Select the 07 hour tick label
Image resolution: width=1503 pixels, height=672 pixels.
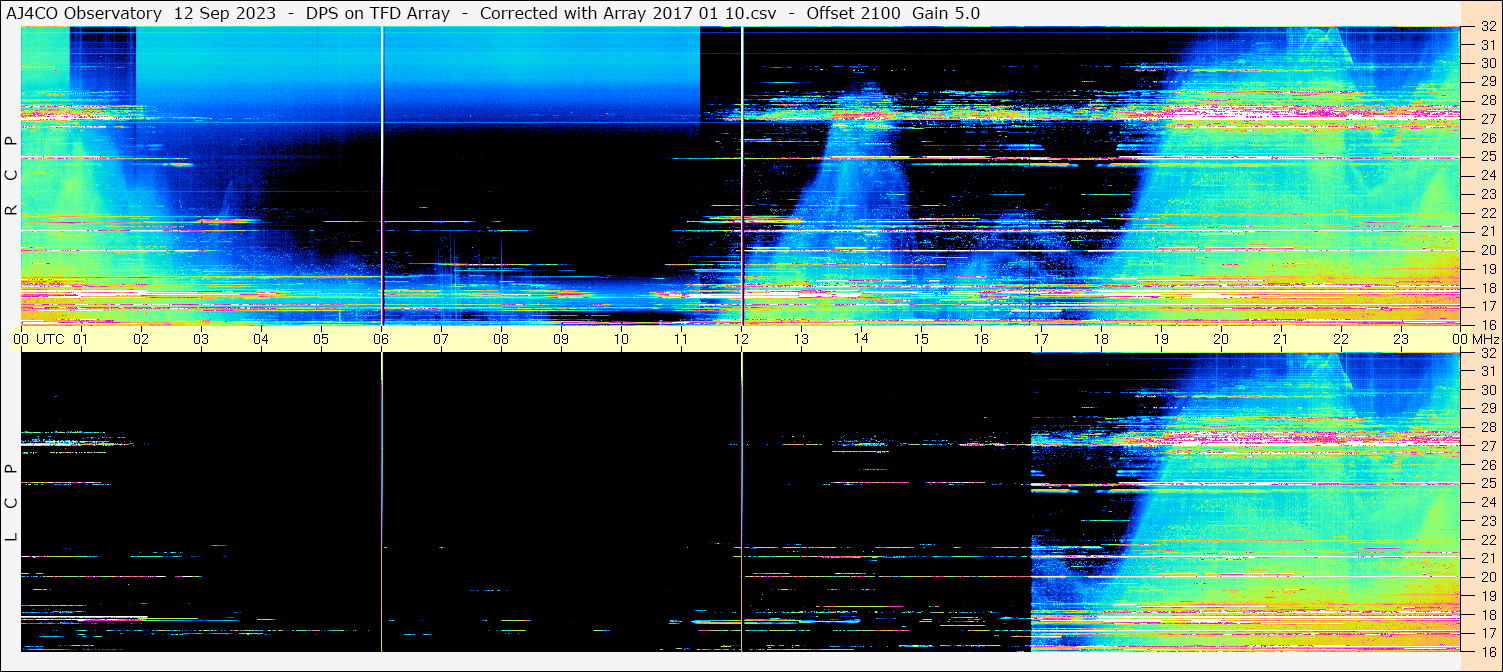click(x=441, y=339)
